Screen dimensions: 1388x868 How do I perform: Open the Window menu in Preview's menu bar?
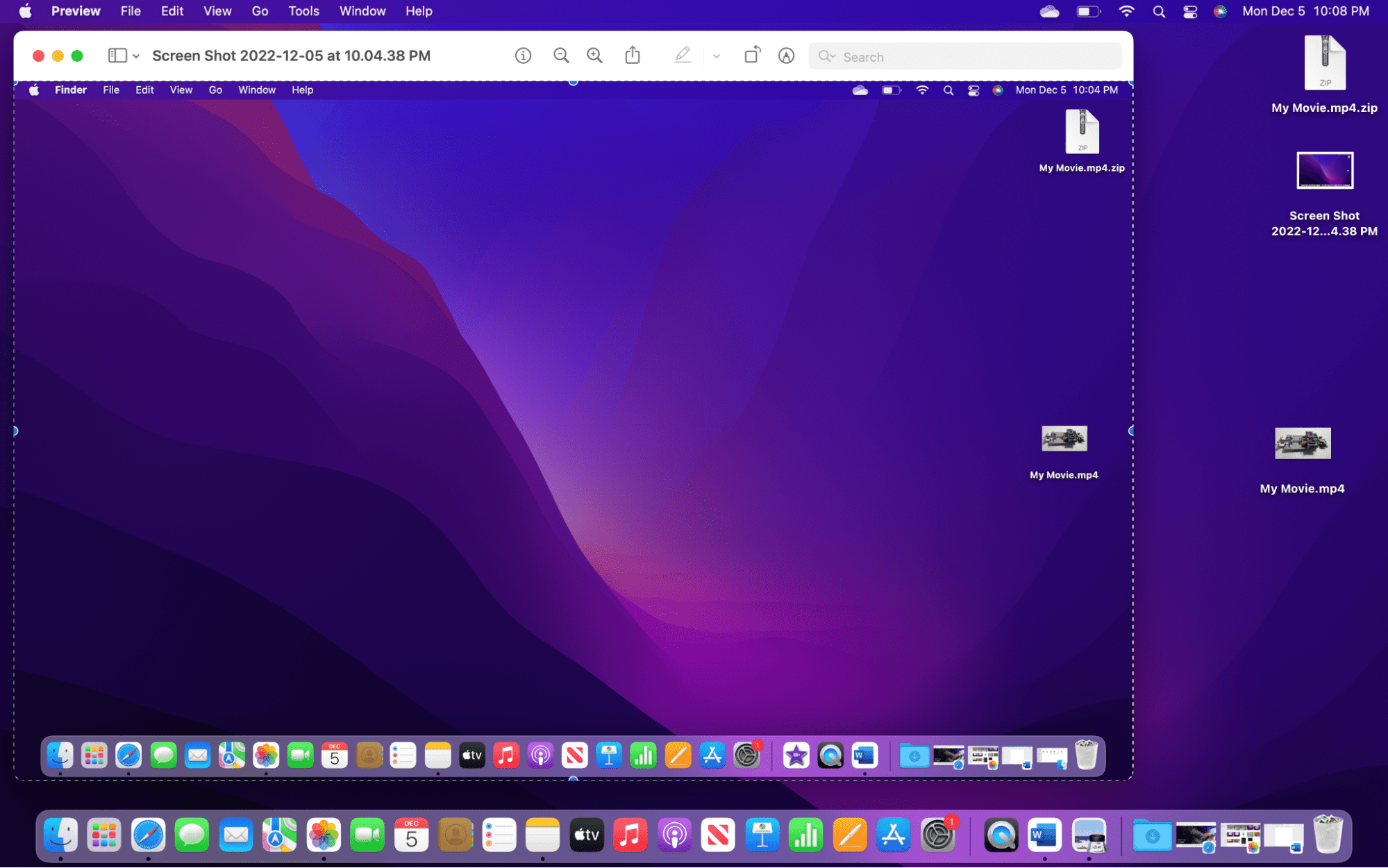[x=362, y=11]
